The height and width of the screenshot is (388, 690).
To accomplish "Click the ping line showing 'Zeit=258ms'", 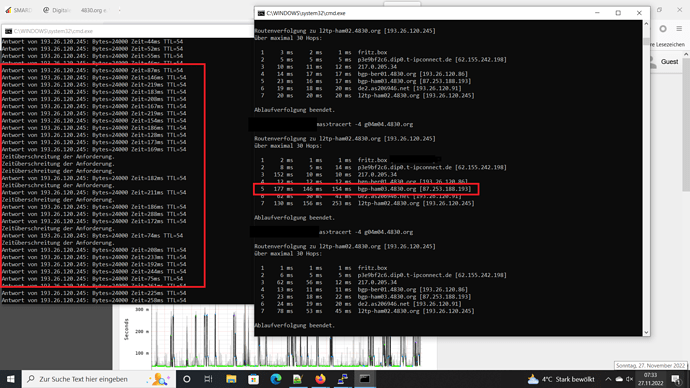I will coord(94,300).
